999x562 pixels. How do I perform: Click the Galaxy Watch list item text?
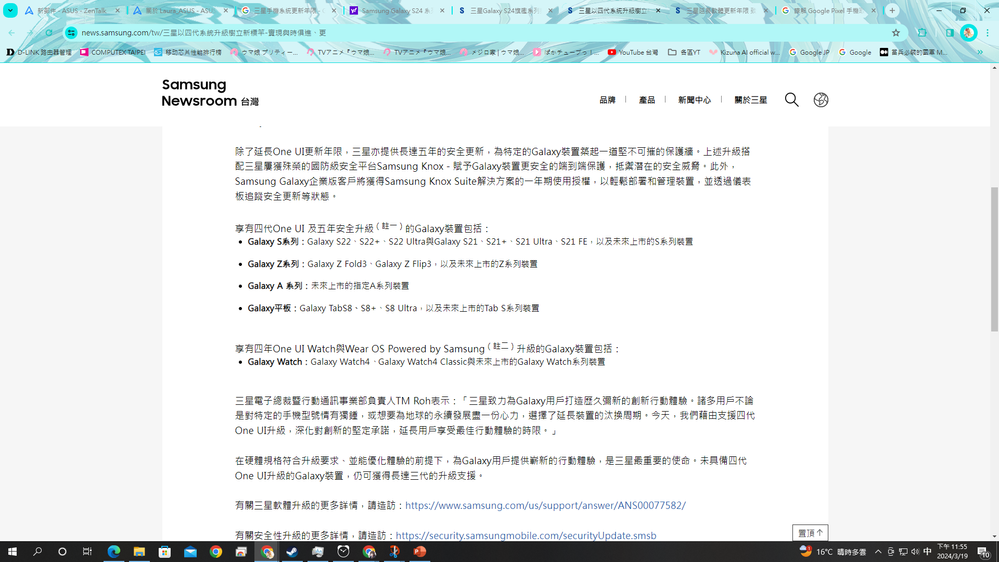[426, 362]
